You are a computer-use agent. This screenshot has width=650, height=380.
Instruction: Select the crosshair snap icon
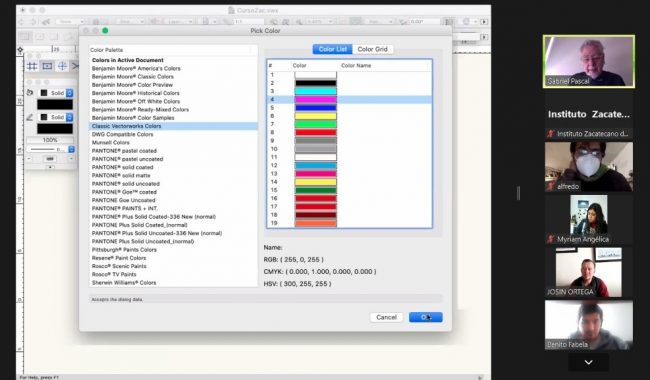pyautogui.click(x=62, y=66)
